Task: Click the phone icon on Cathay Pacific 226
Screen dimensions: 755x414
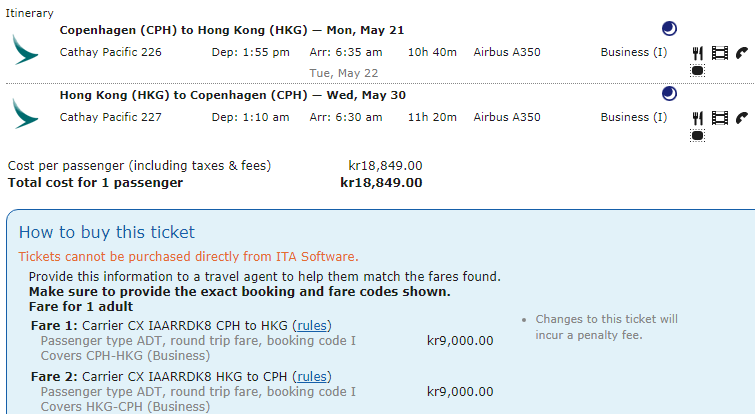Action: 741,52
